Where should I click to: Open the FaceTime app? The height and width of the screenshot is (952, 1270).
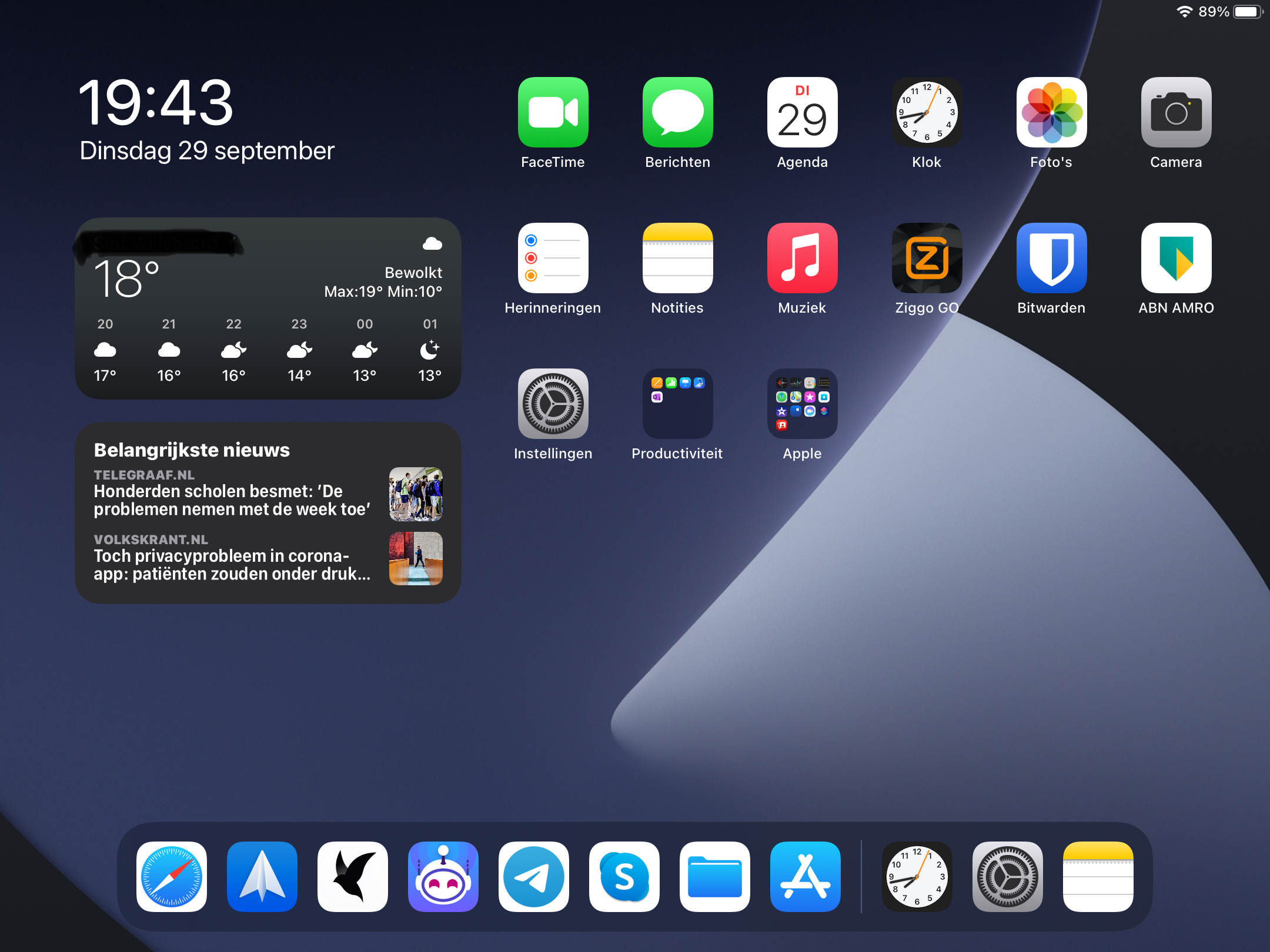[x=553, y=112]
